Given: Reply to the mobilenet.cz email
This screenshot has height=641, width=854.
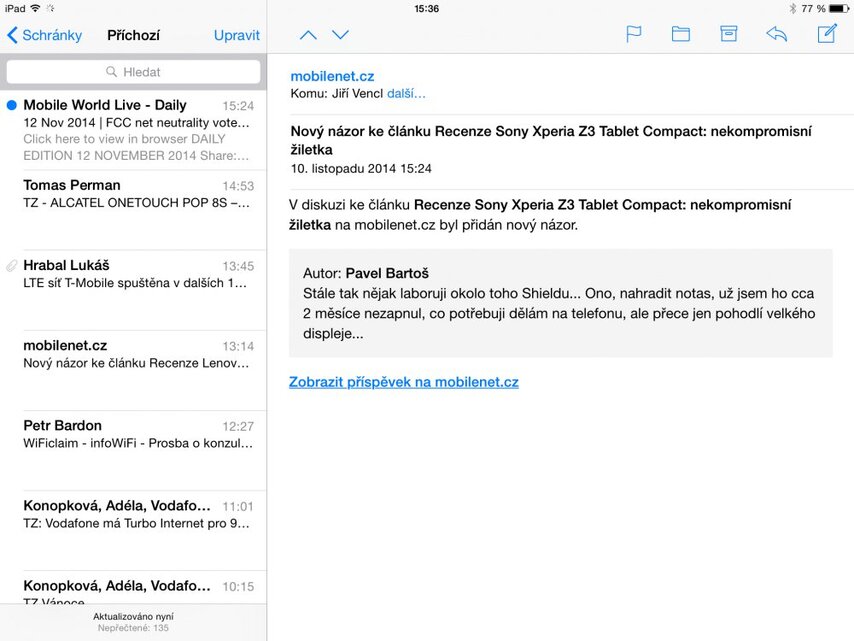Looking at the screenshot, I should [x=778, y=34].
